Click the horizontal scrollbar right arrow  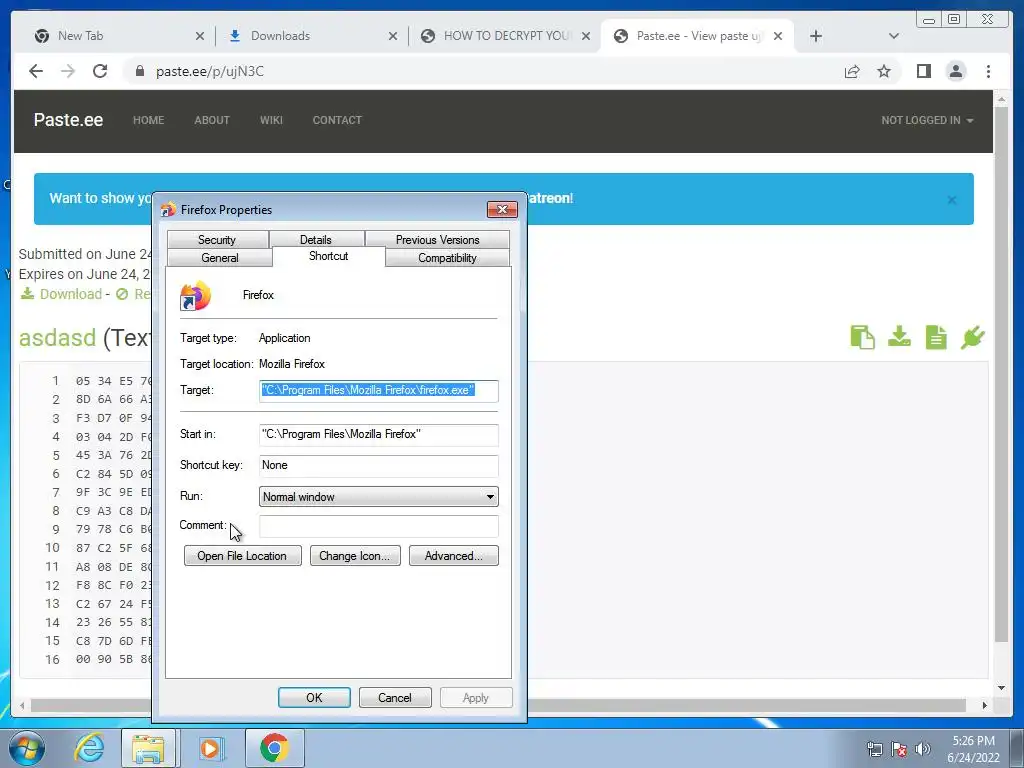[x=984, y=705]
